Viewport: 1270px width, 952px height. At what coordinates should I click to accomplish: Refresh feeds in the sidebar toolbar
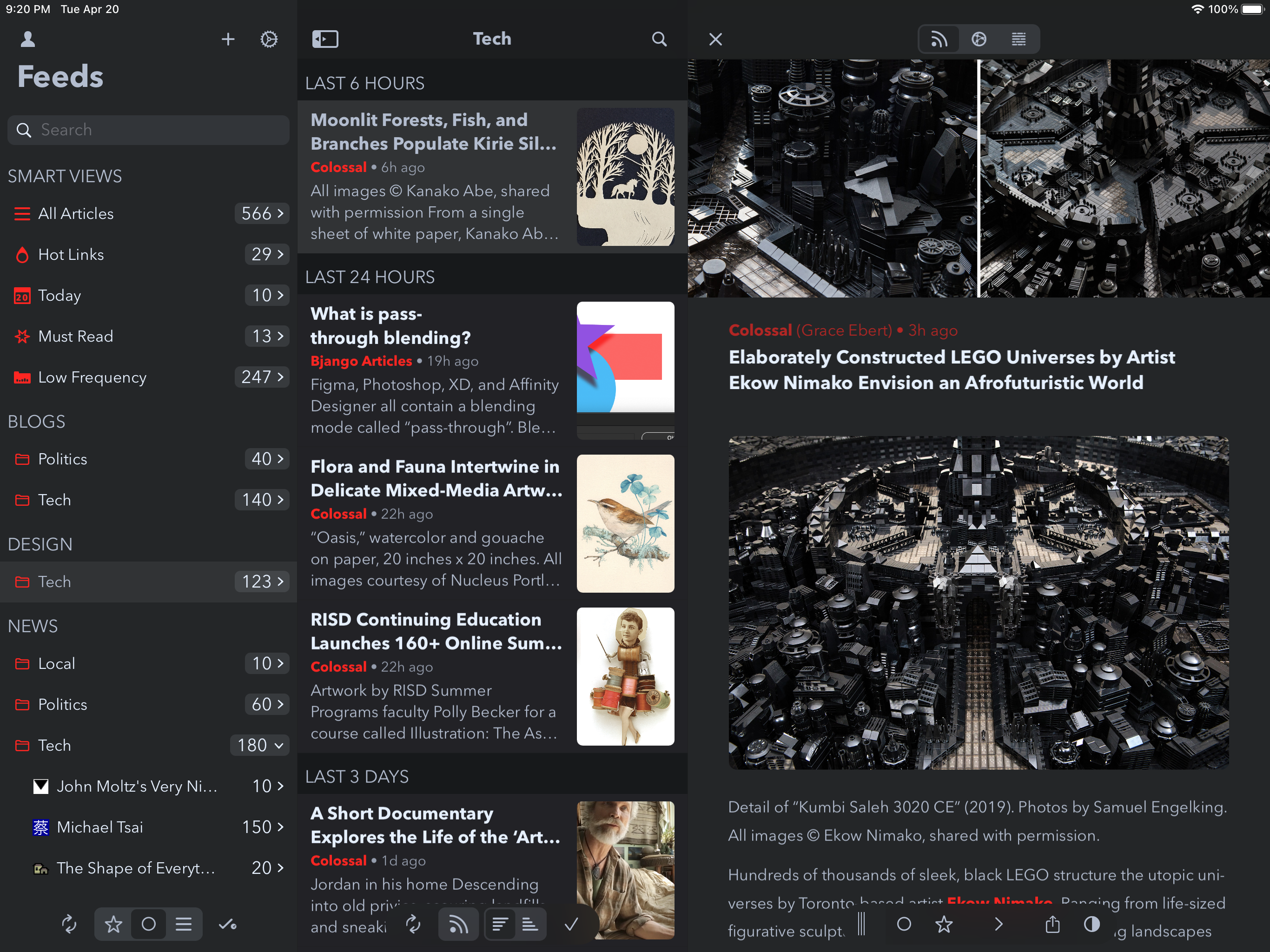[x=69, y=925]
